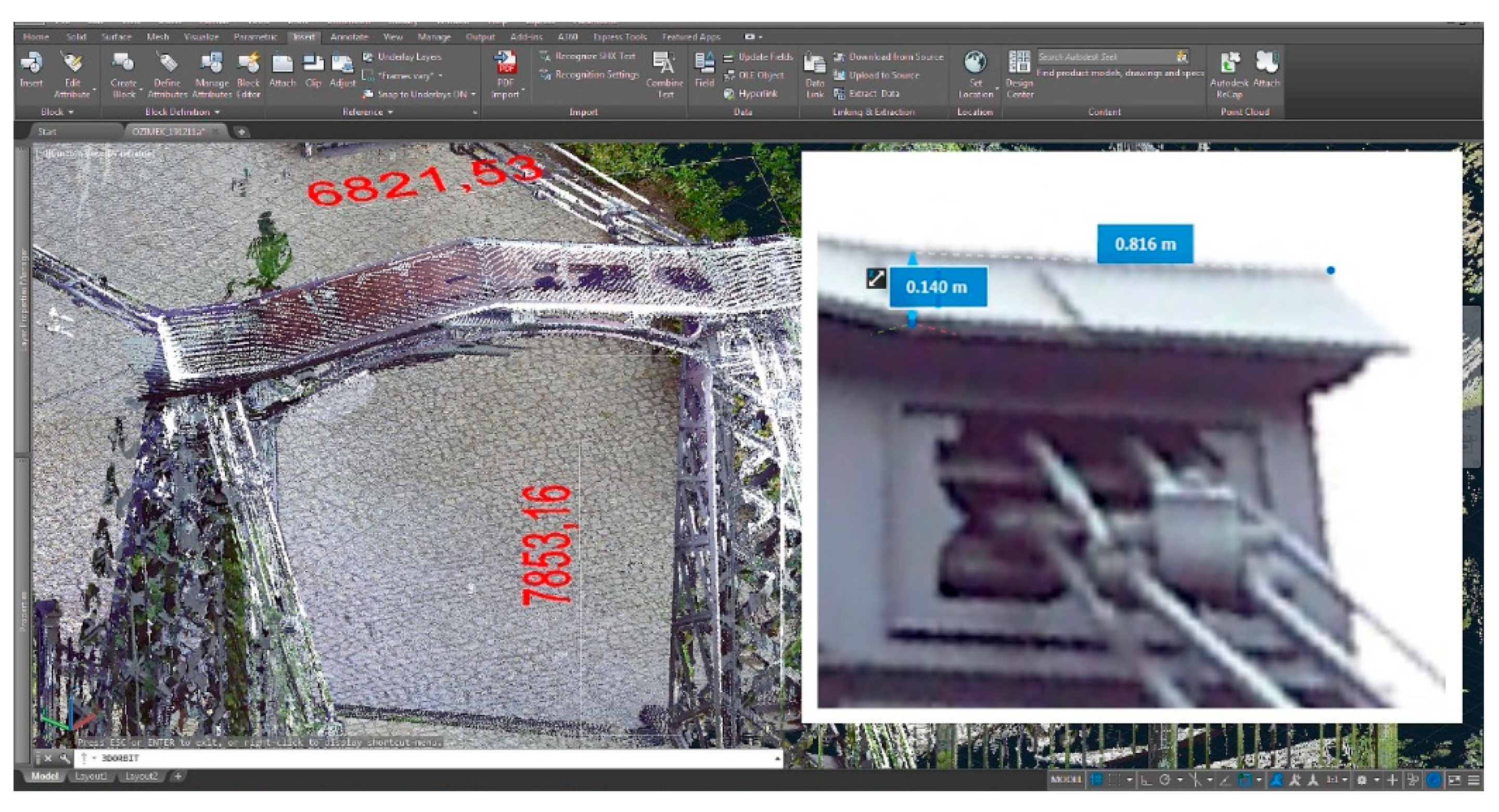Select the Clip reference tool
1499x812 pixels.
[313, 70]
